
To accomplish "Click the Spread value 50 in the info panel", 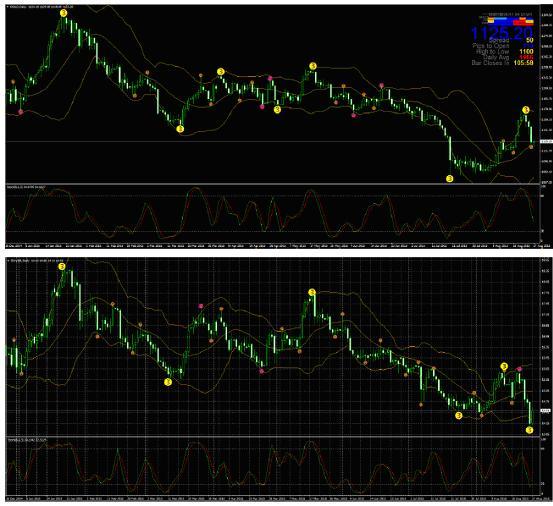I will pyautogui.click(x=529, y=40).
